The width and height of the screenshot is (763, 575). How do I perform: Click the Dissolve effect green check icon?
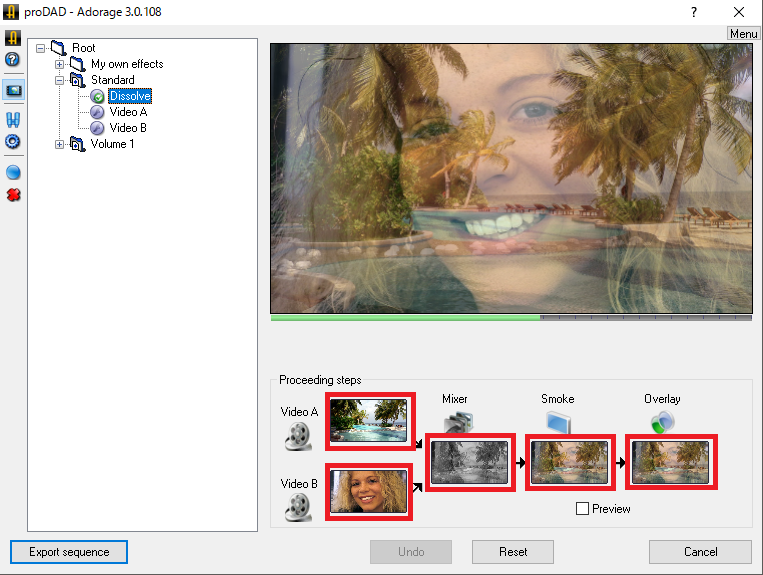(x=97, y=96)
